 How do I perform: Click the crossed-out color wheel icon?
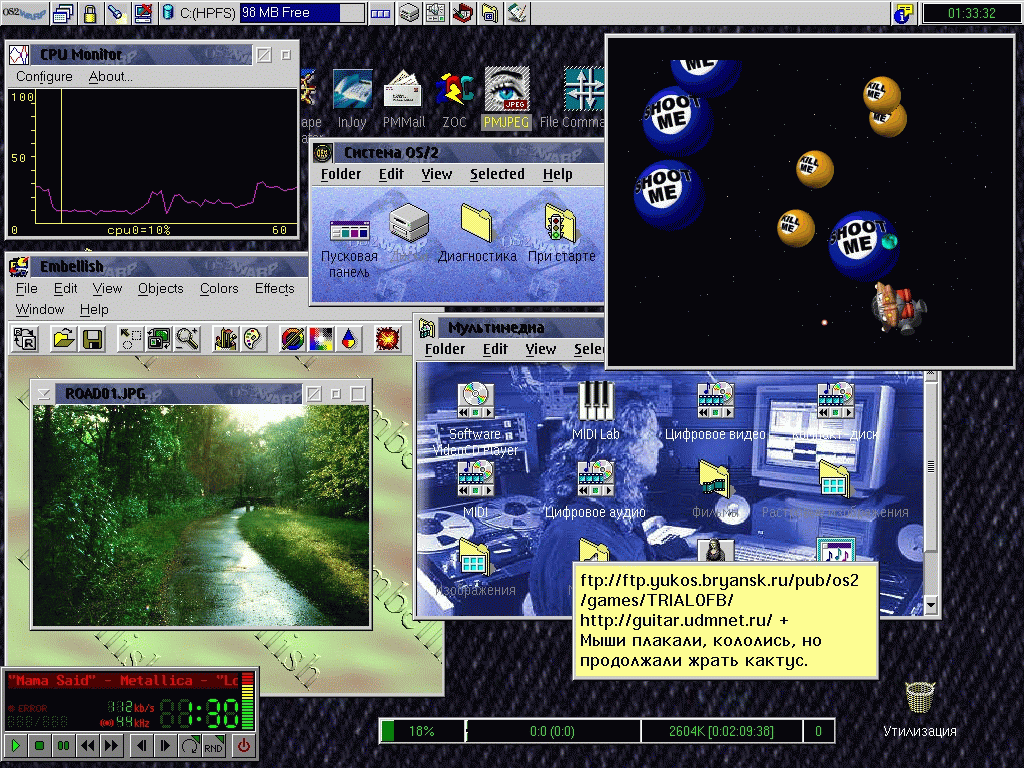coord(292,339)
